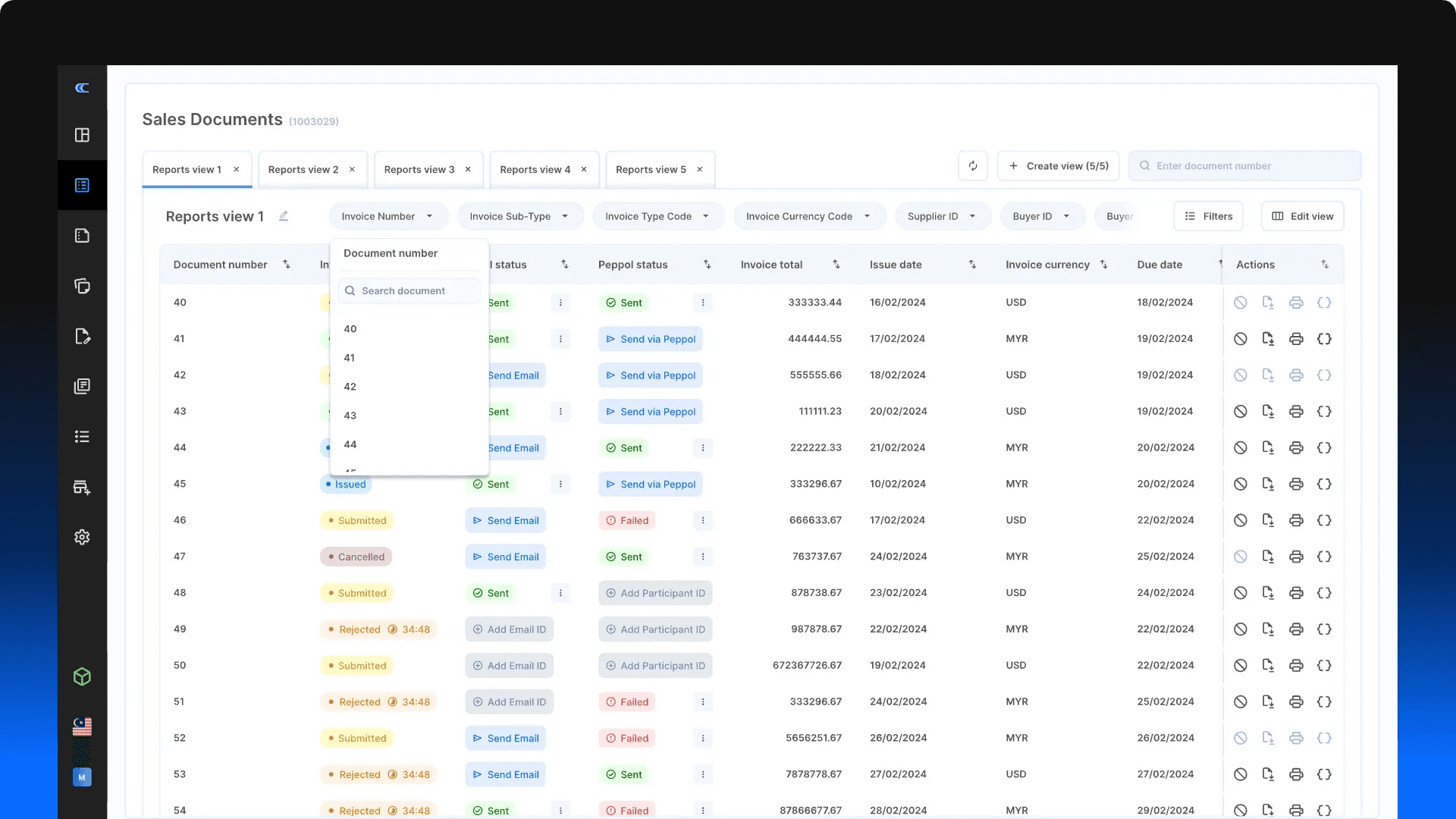Open the Invoice Currency Code dropdown

coord(808,216)
